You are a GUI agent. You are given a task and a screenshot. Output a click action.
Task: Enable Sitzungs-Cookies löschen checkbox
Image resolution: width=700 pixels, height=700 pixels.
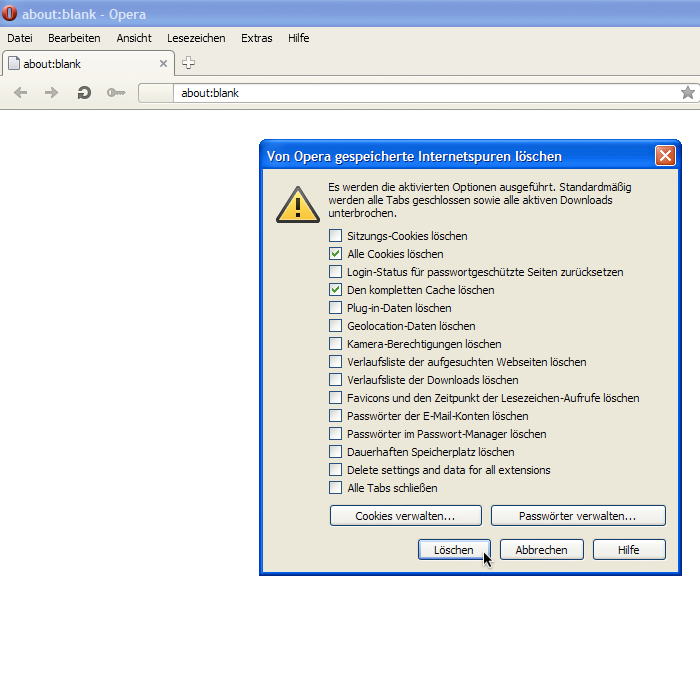(335, 235)
